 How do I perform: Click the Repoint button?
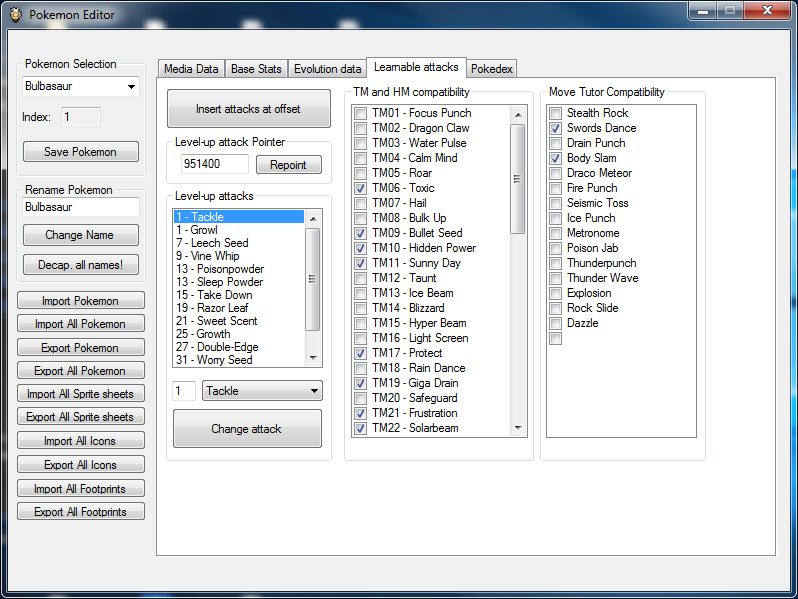tap(288, 164)
